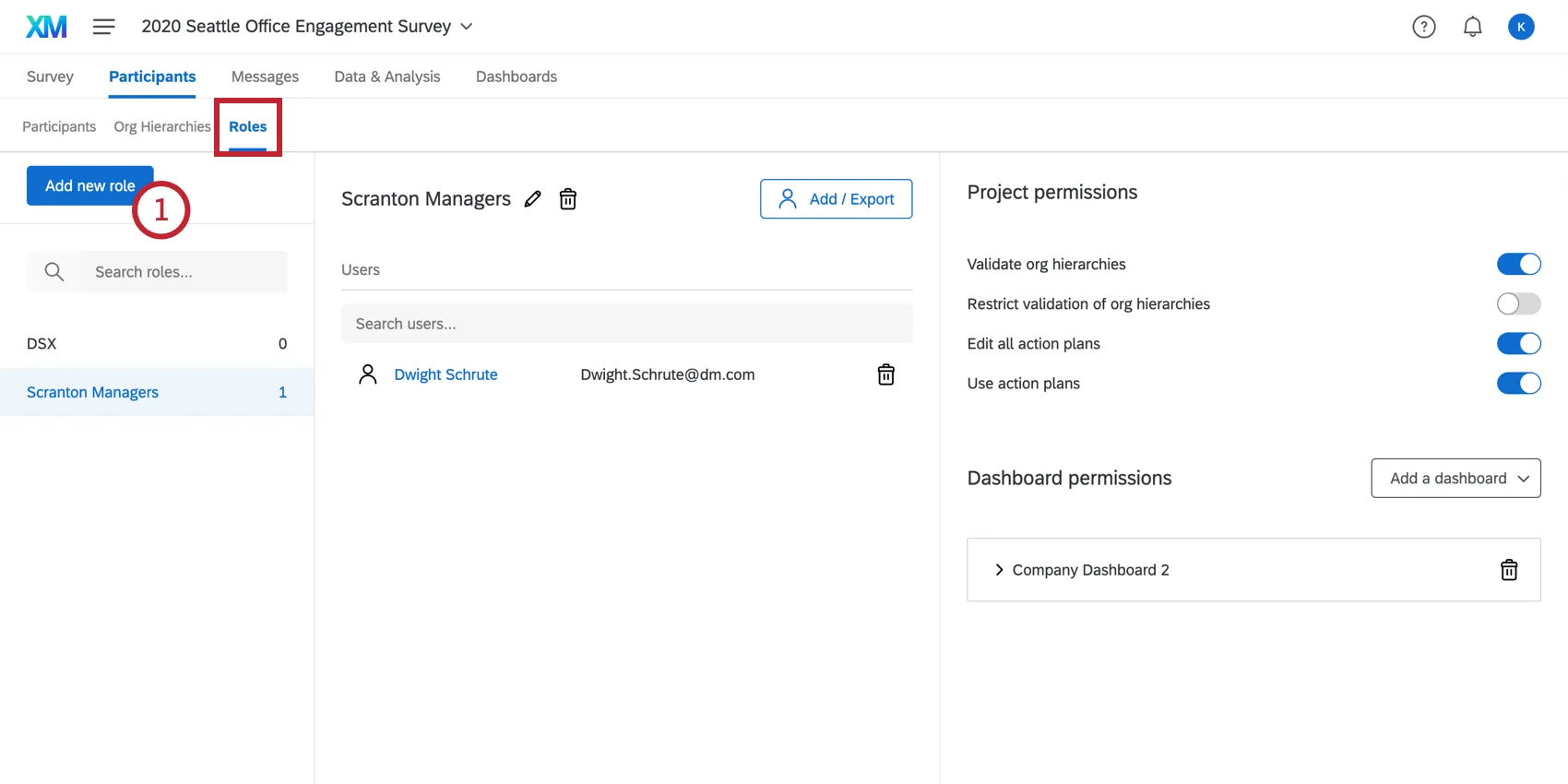Open the notifications bell
Viewport: 1568px width, 784px height.
[x=1473, y=27]
